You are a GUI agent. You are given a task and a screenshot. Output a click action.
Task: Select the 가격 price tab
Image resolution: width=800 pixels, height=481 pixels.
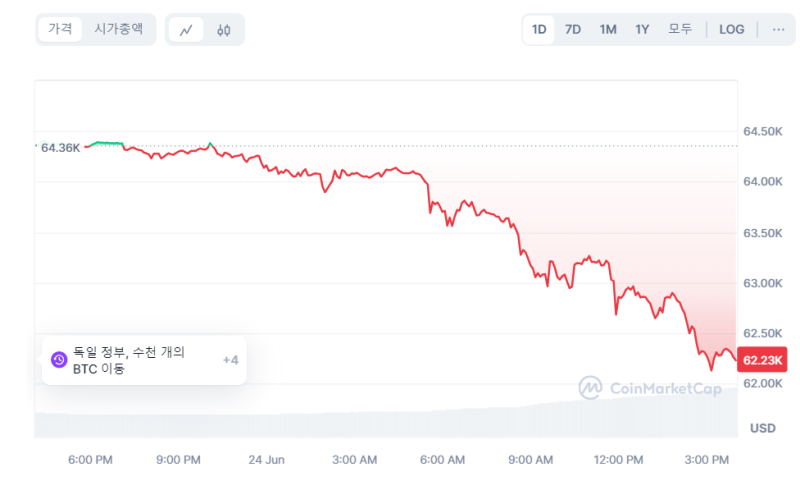(60, 29)
